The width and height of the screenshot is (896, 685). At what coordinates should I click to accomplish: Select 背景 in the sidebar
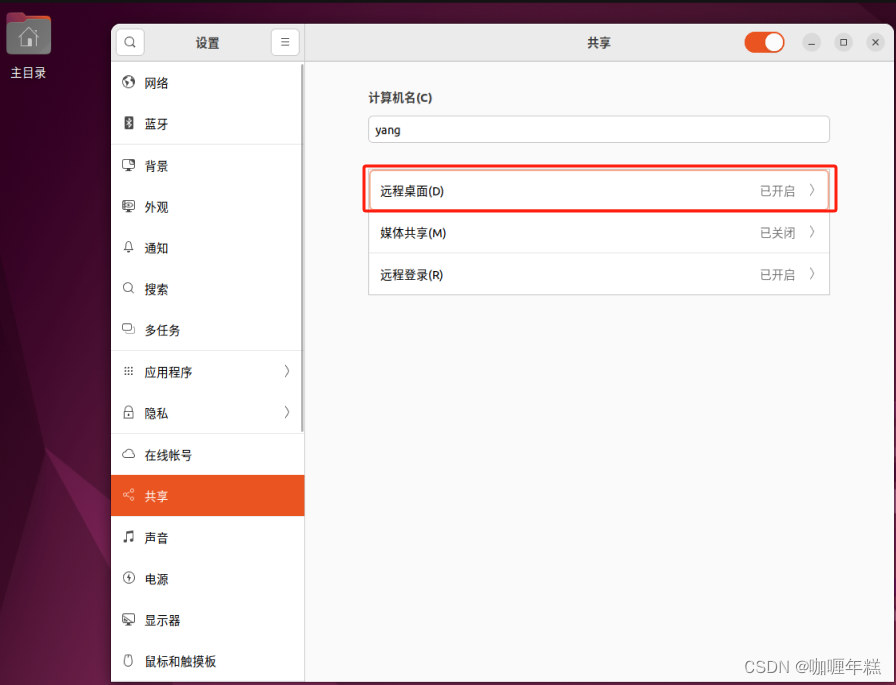pyautogui.click(x=207, y=166)
